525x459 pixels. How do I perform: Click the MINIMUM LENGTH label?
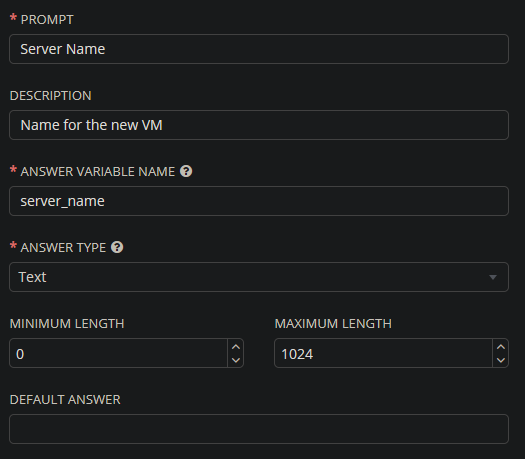[x=67, y=323]
